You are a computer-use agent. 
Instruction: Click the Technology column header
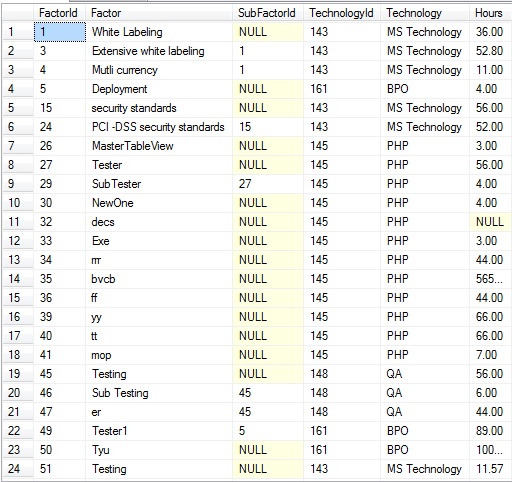coord(425,13)
